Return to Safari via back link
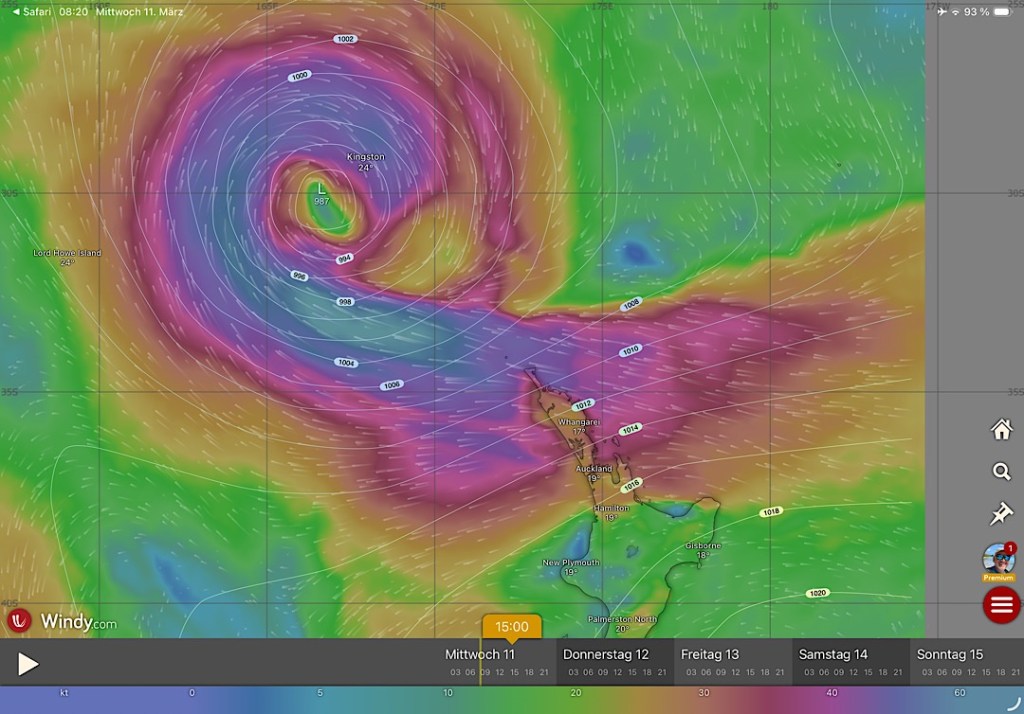 point(31,11)
